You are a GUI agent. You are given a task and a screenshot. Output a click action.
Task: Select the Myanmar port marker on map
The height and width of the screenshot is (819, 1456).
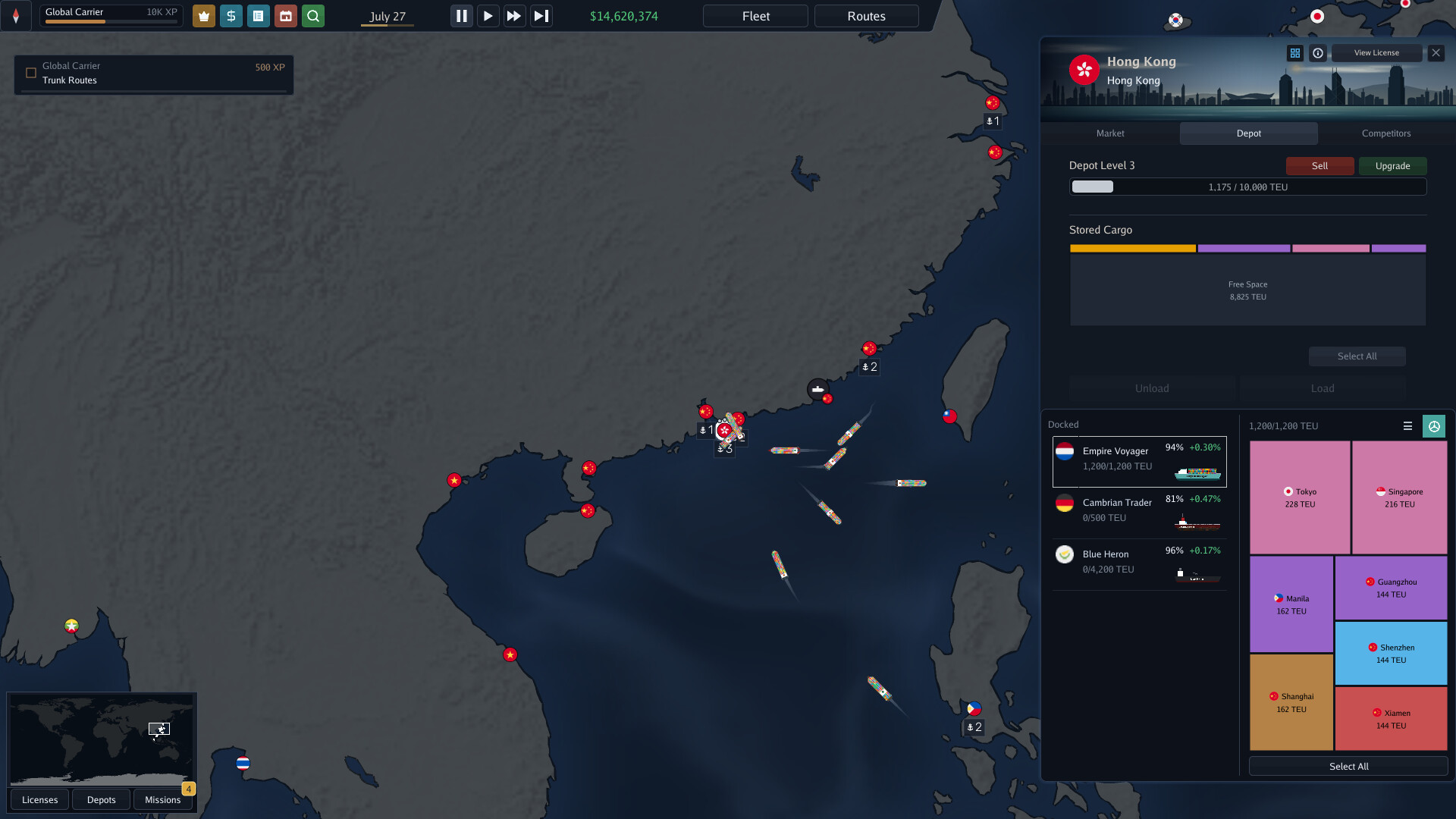tap(71, 626)
